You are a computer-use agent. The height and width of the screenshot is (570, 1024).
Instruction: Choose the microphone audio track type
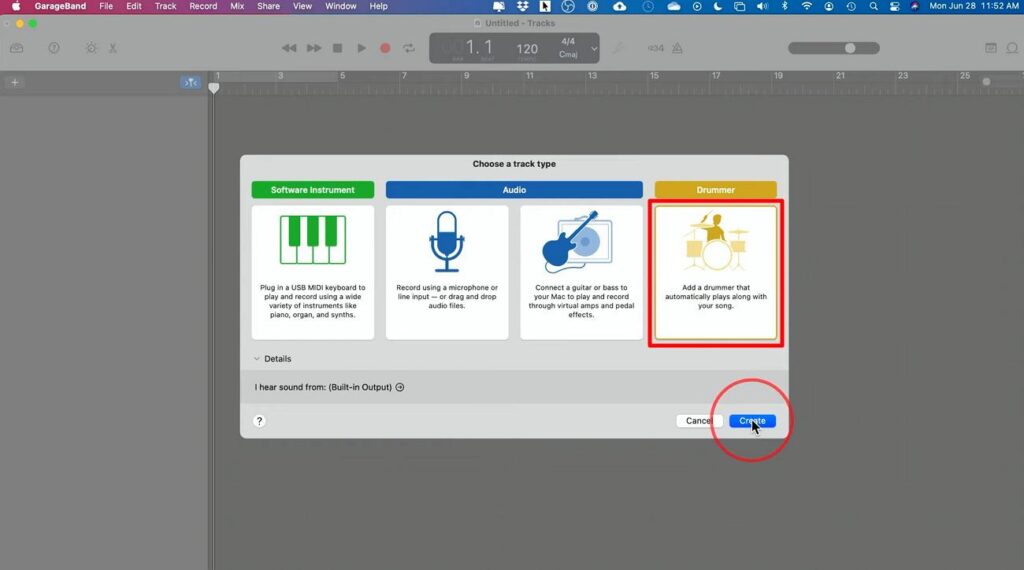(446, 271)
